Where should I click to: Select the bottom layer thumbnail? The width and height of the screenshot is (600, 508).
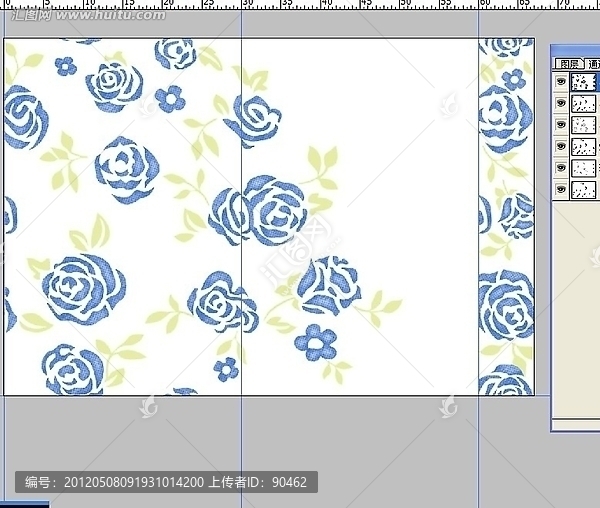tap(584, 189)
